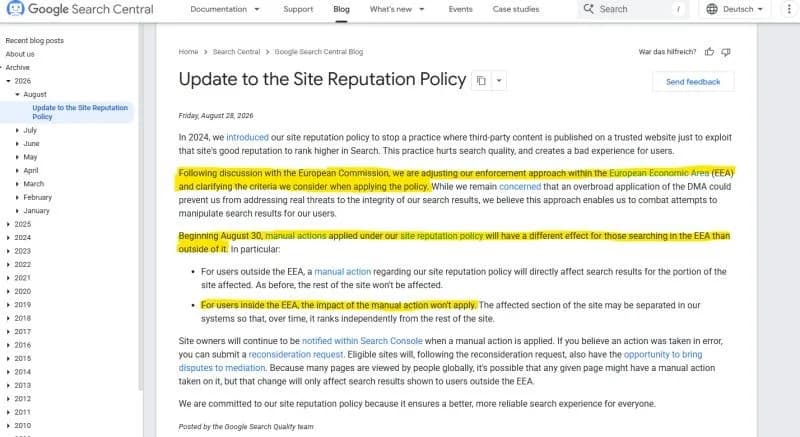Select the Blog tab
This screenshot has width=800, height=437.
[341, 9]
